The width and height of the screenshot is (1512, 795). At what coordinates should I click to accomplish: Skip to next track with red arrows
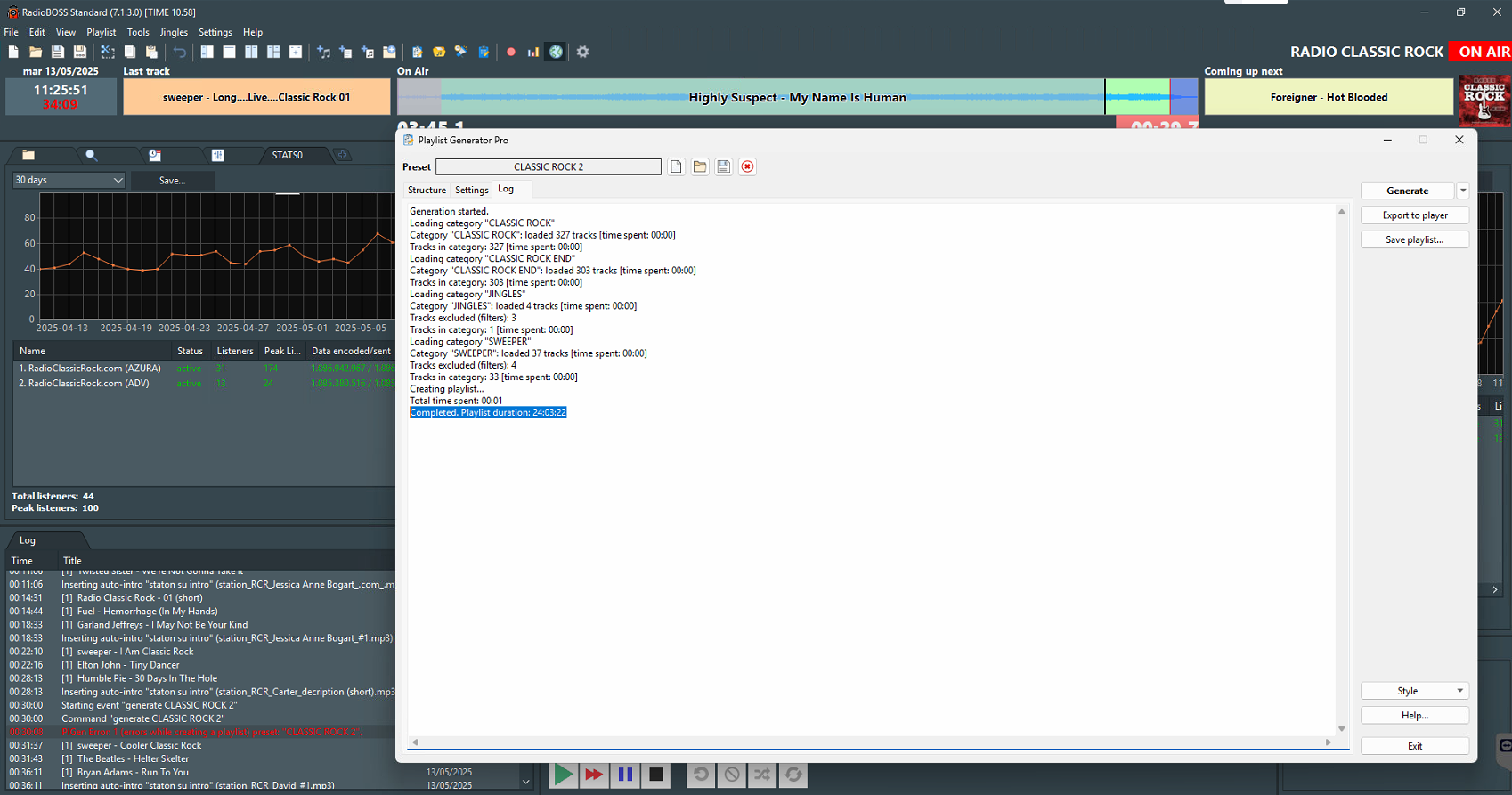click(x=594, y=775)
